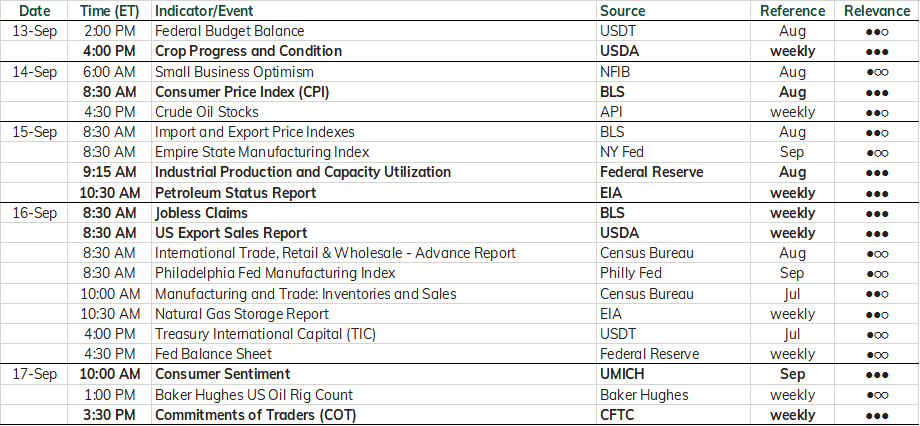Click the Relevance column header

(877, 11)
